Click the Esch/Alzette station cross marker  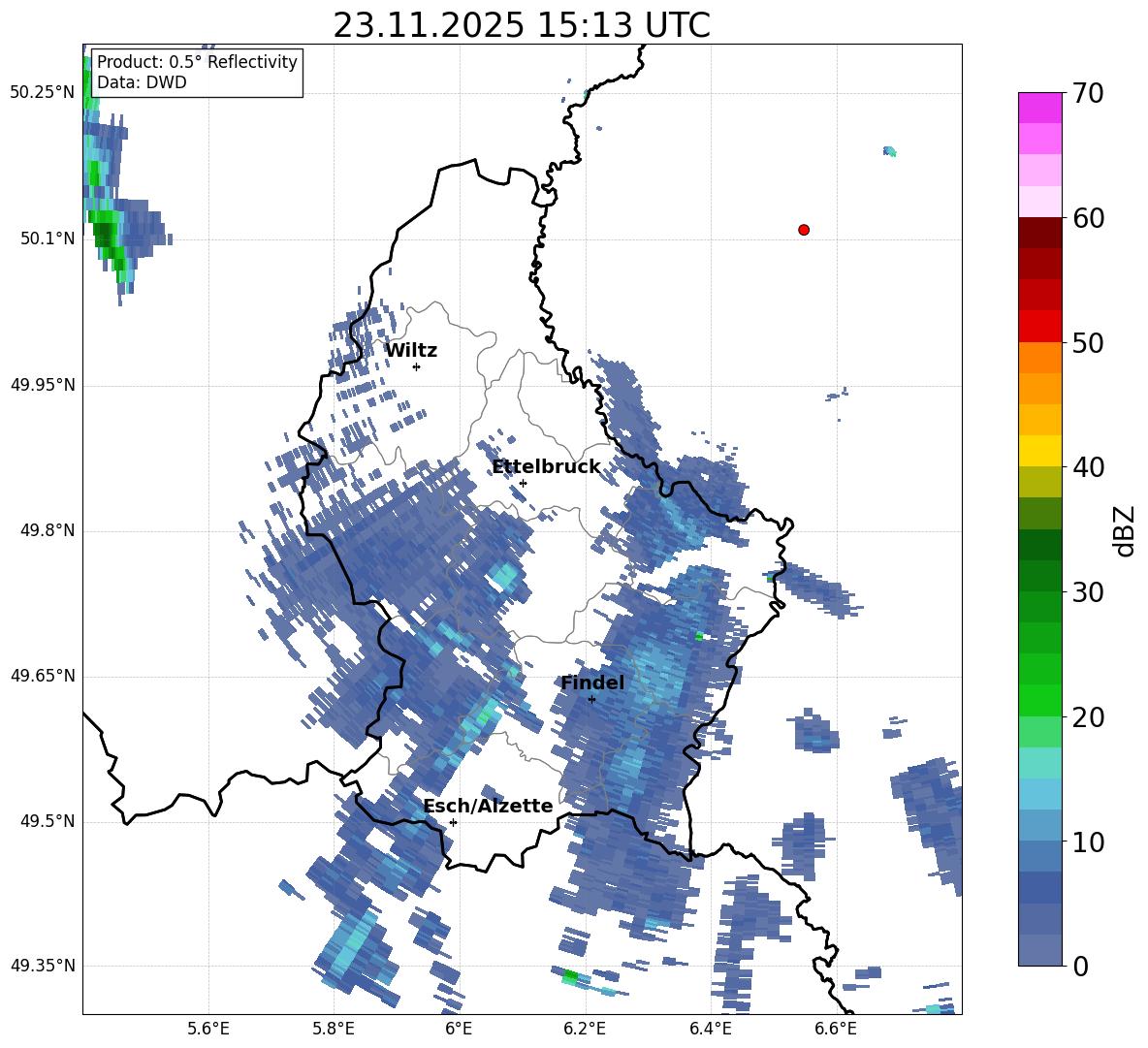tap(453, 822)
